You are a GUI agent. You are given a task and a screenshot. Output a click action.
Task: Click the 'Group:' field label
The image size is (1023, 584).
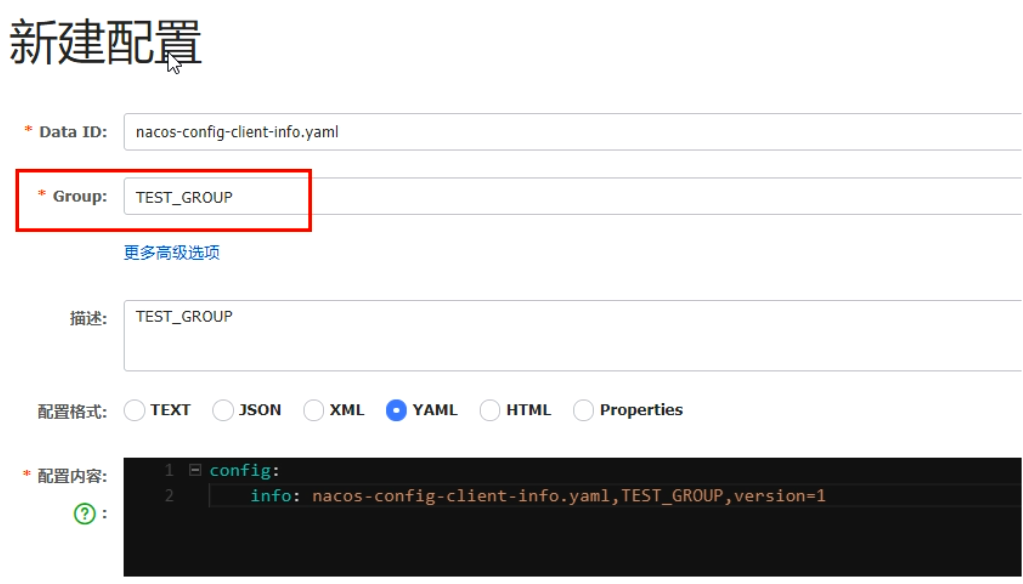[x=80, y=196]
